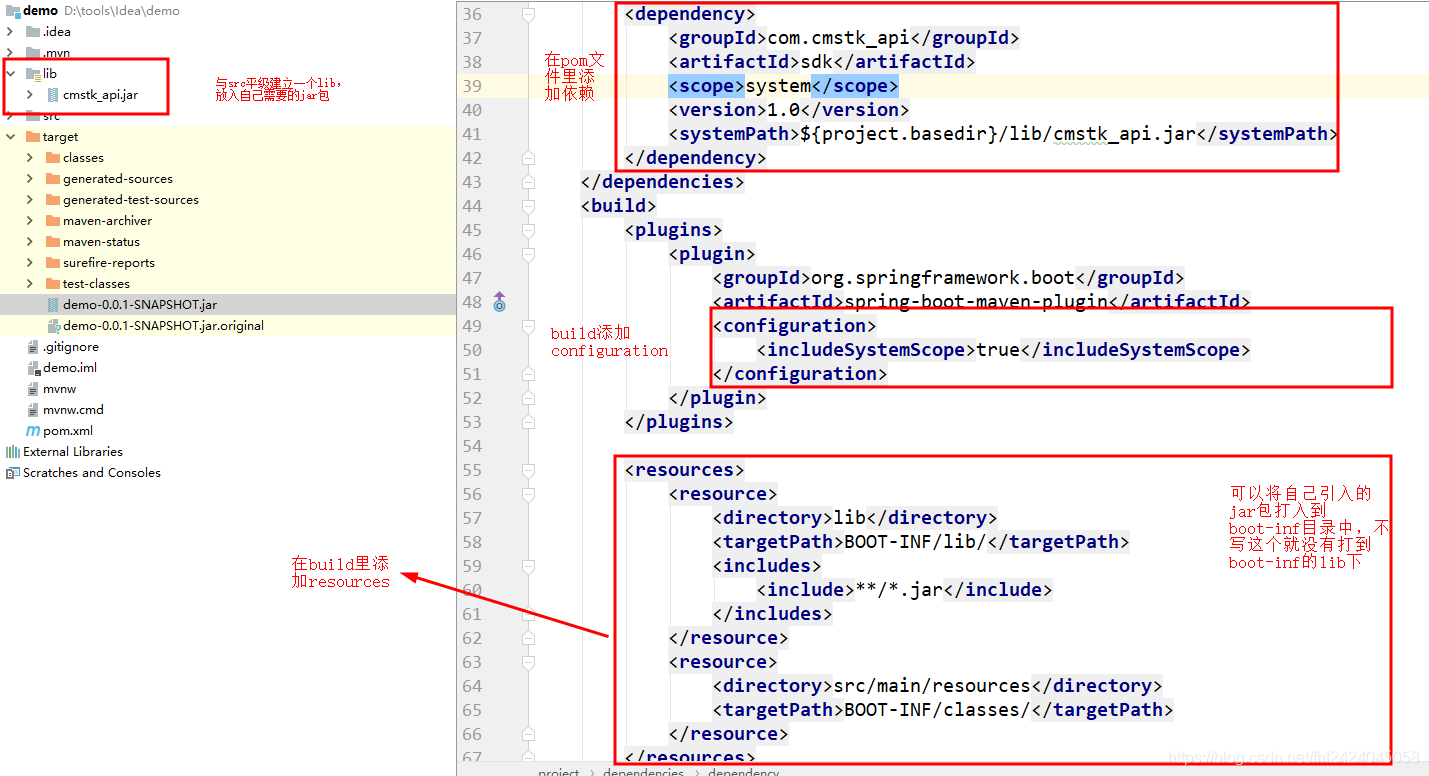Screen dimensions: 1429x776
Task: Click the mvnw.cmd file icon
Action: pos(33,410)
